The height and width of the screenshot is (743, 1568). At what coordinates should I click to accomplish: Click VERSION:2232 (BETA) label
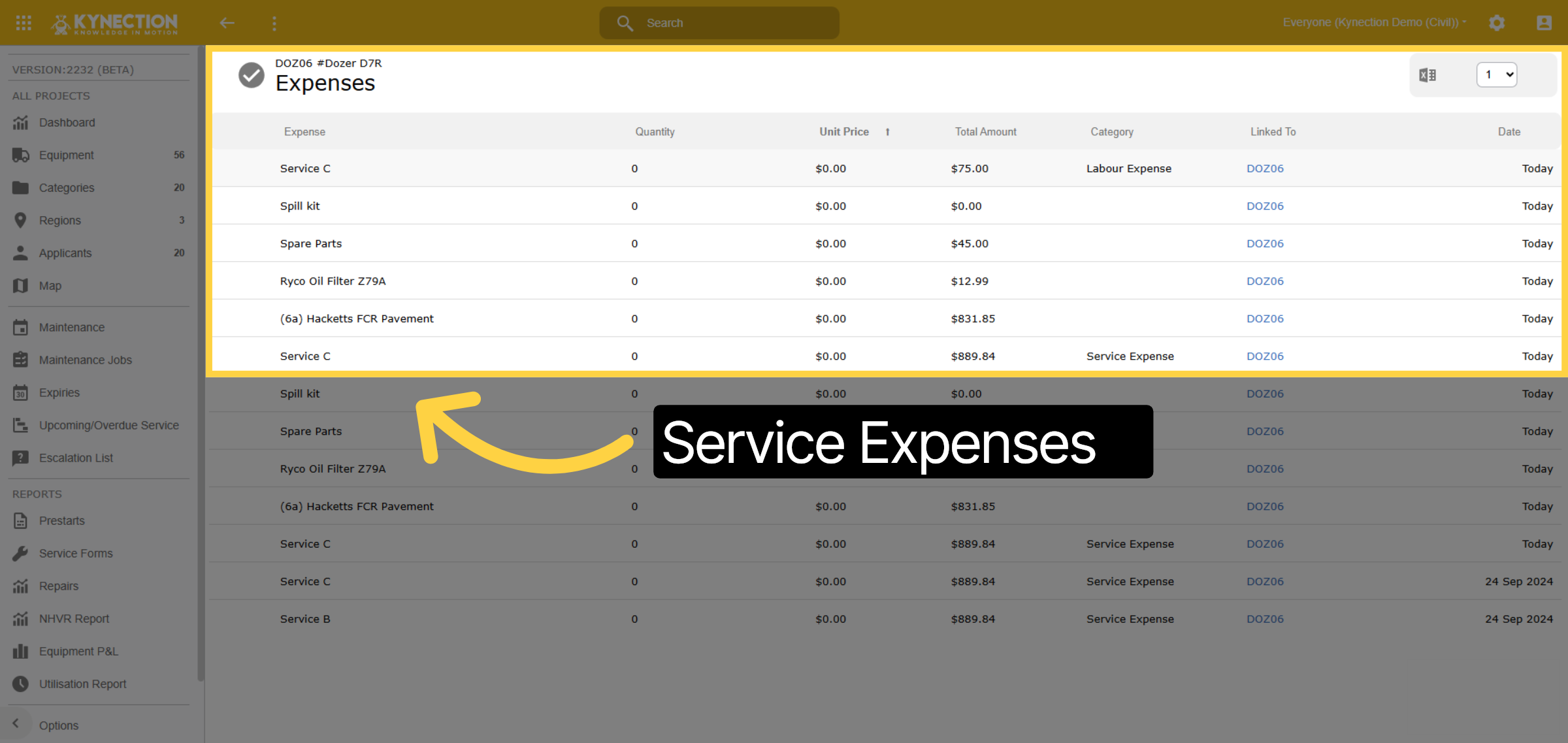pyautogui.click(x=73, y=70)
